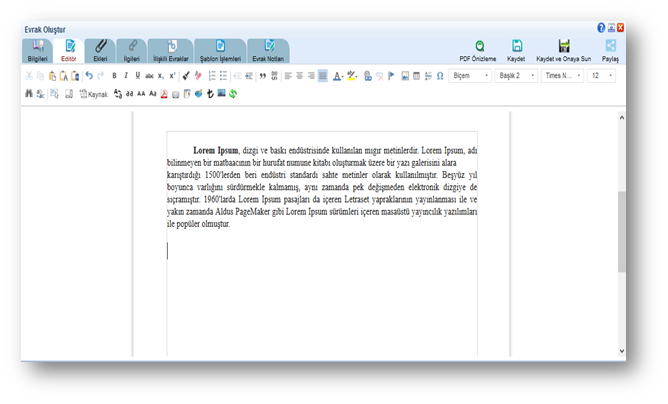Screen dimensions: 668x404
Task: Insert a numbered list
Action: point(212,76)
